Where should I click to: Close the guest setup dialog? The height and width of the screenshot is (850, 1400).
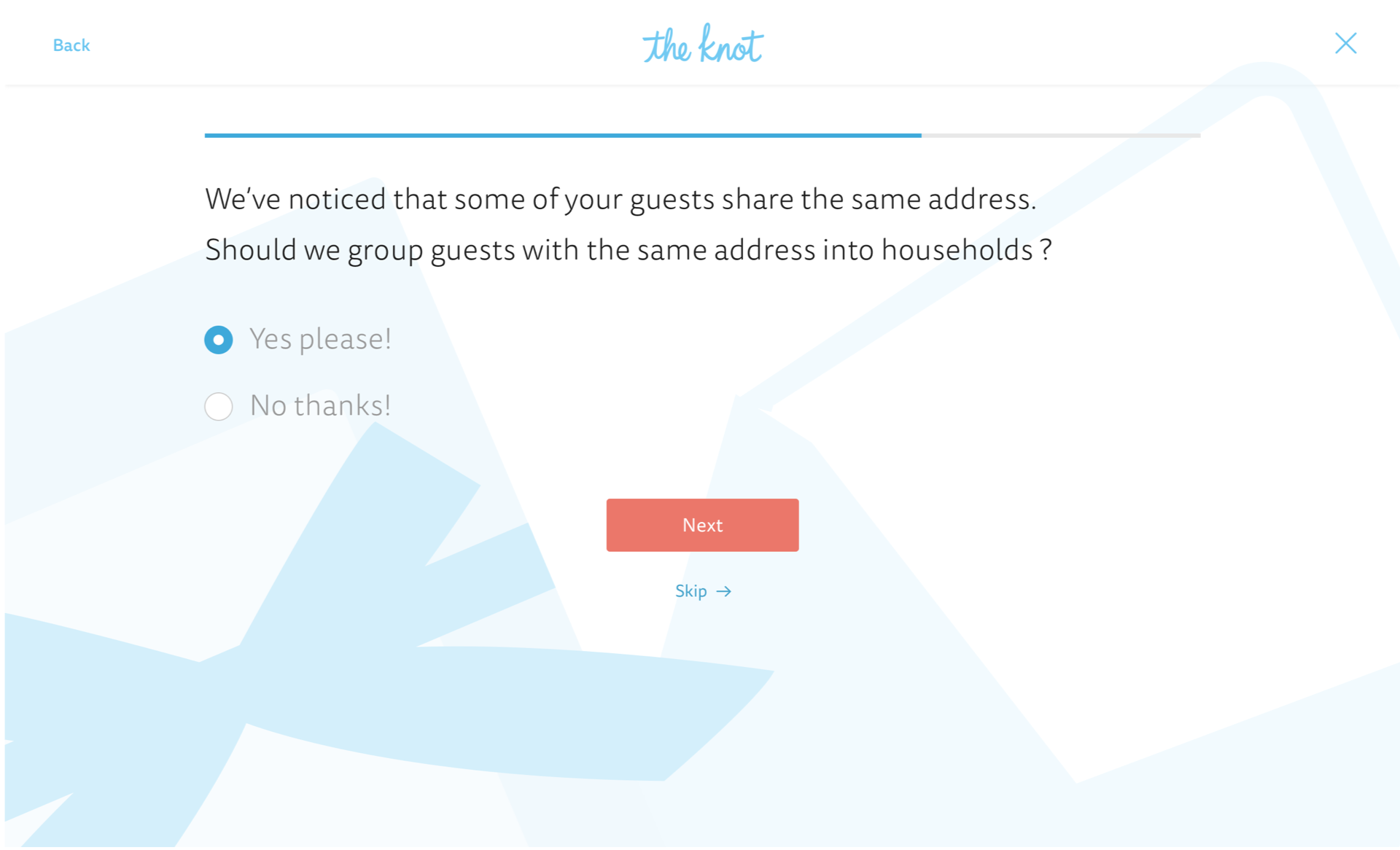point(1345,44)
